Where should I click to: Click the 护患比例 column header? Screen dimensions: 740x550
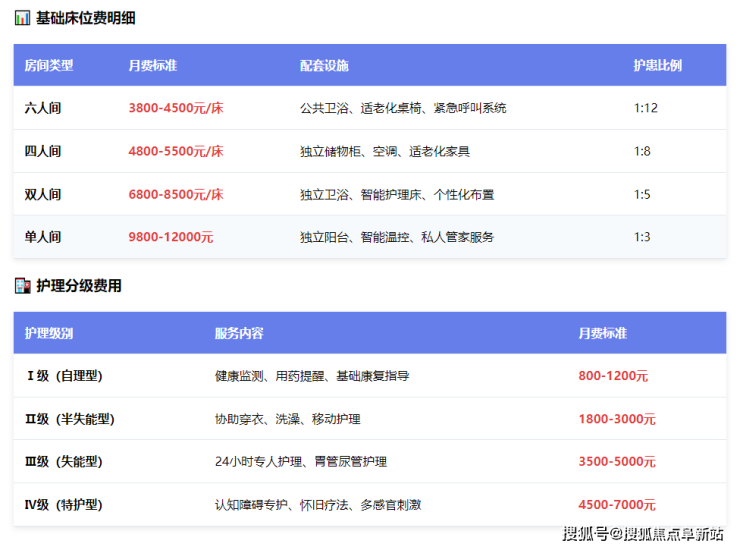click(657, 65)
